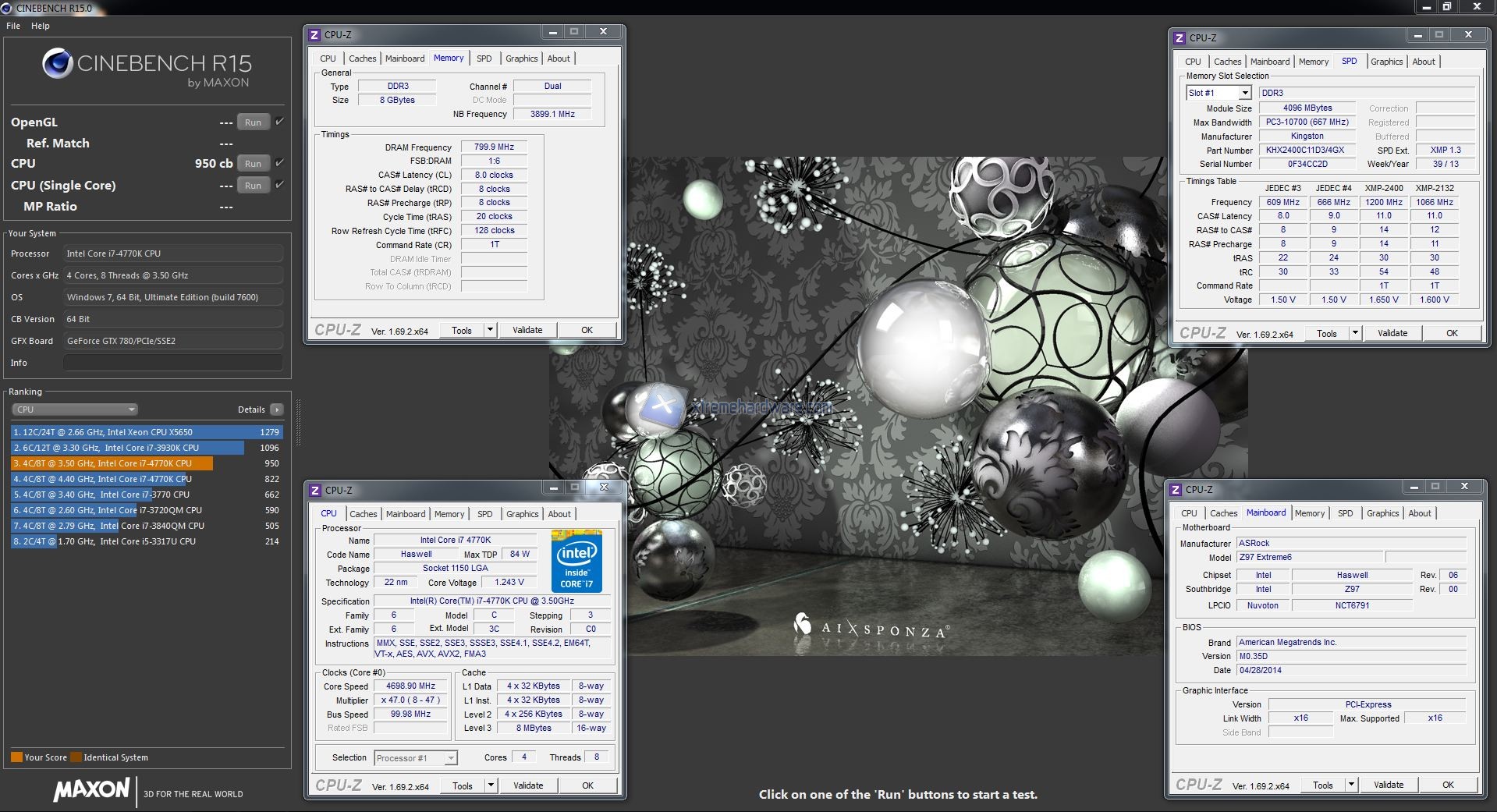Open the Help menu in Cinebench

point(41,26)
